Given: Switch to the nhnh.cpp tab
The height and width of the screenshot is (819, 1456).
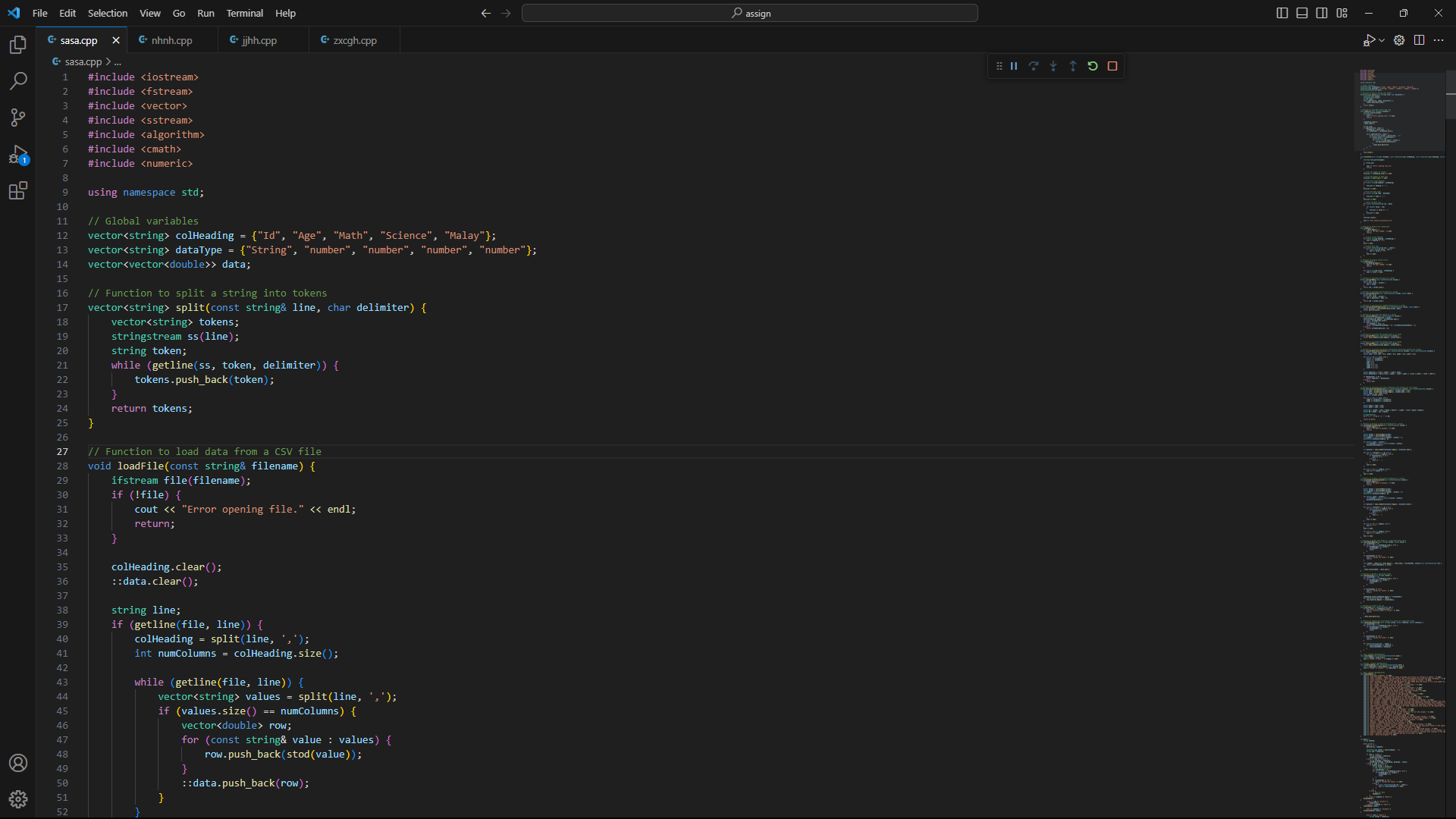Looking at the screenshot, I should click(x=171, y=40).
